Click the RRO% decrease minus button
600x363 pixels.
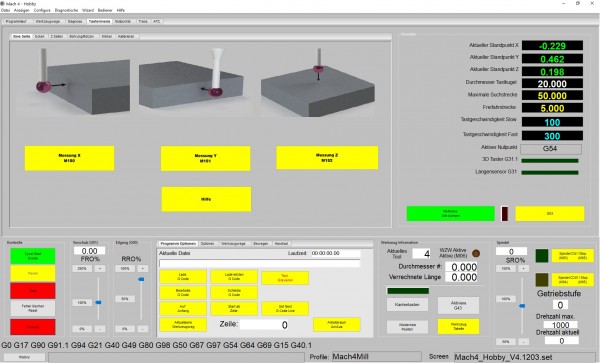[142, 329]
